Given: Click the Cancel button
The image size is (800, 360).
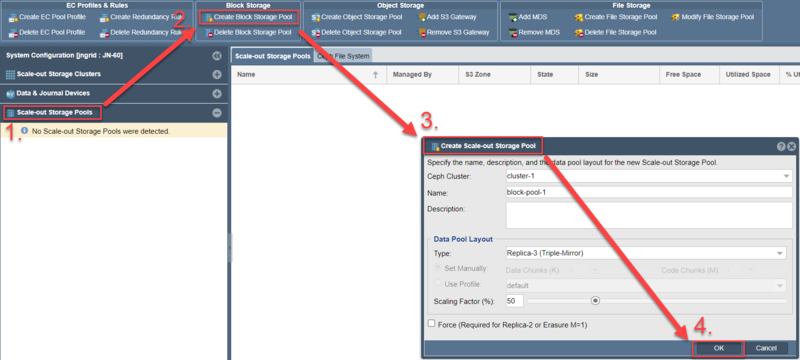Looking at the screenshot, I should pyautogui.click(x=766, y=348).
